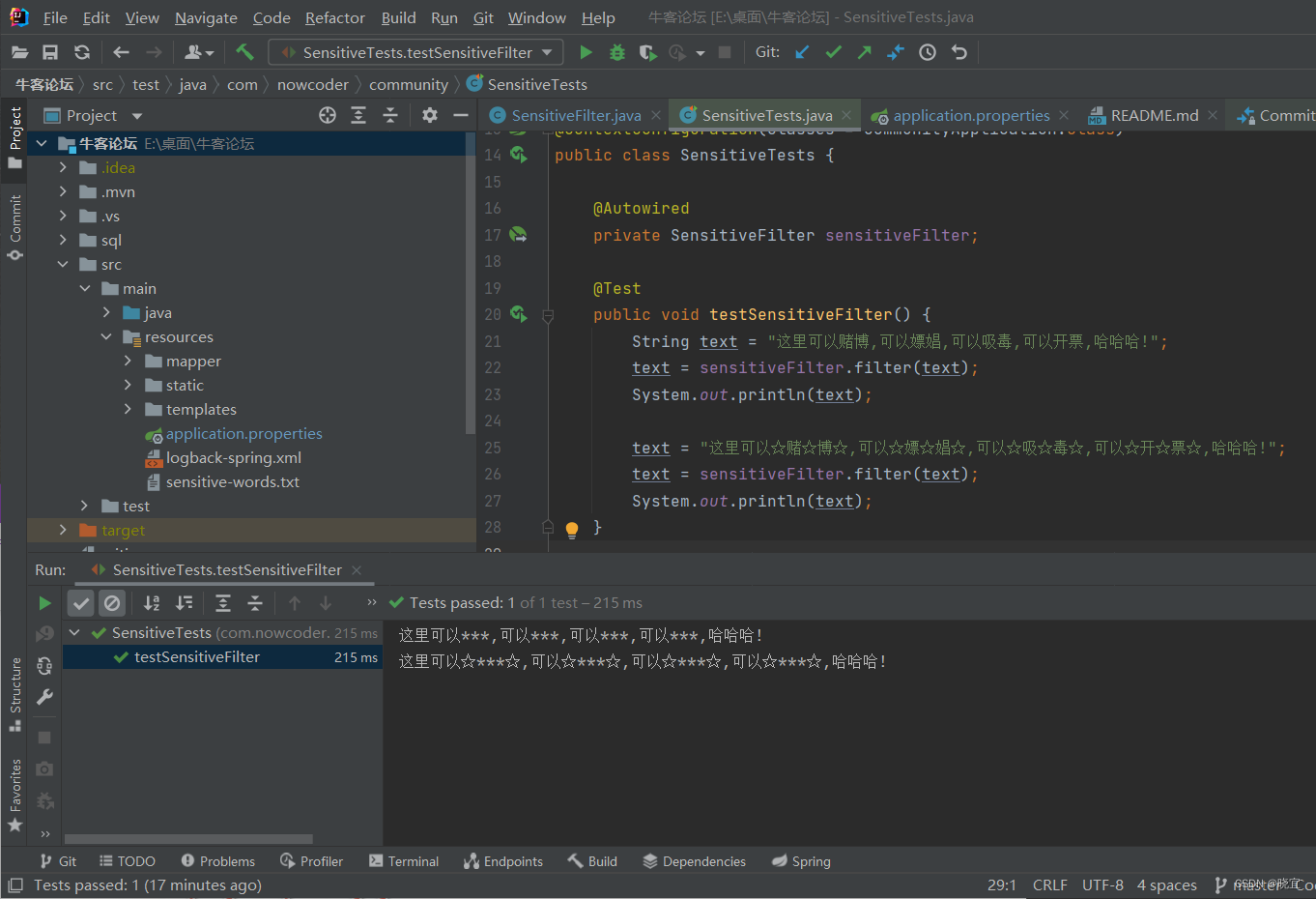Rerun tests using Run panel play icon
The width and height of the screenshot is (1316, 899).
pos(44,603)
